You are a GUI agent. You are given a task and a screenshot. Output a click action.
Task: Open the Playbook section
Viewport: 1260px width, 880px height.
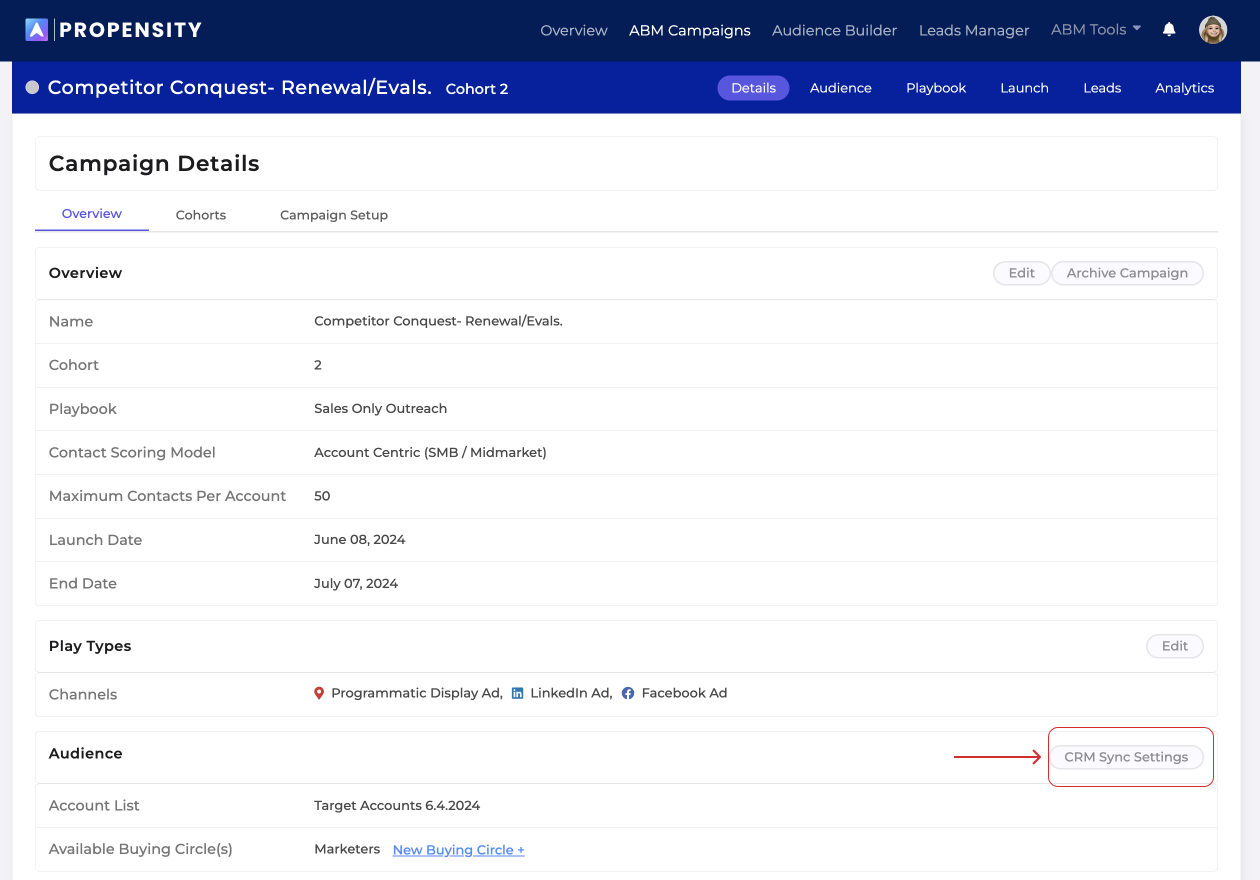[935, 87]
